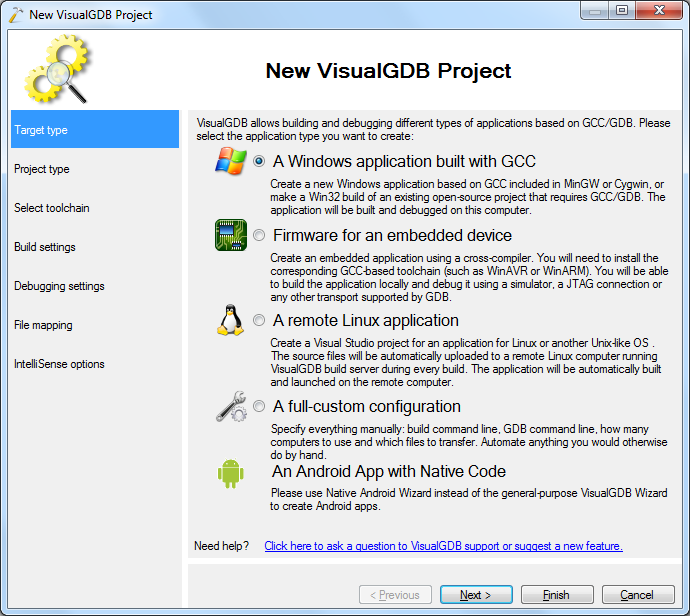Select the Windows application built with GCC radio
This screenshot has width=690, height=616.
pos(259,161)
